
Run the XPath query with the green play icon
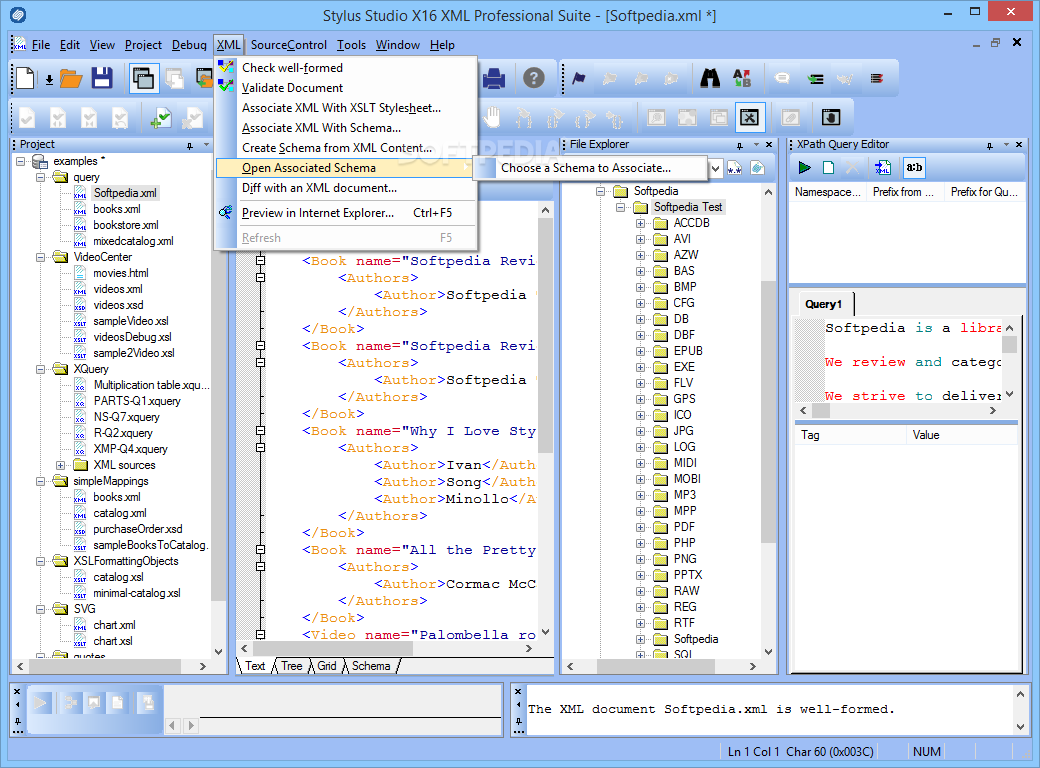pos(805,168)
